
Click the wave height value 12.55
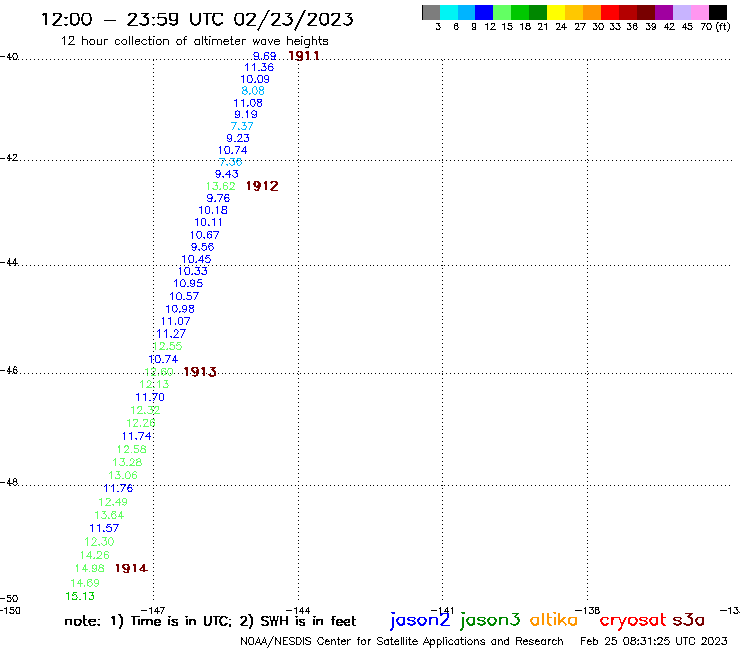click(x=168, y=346)
